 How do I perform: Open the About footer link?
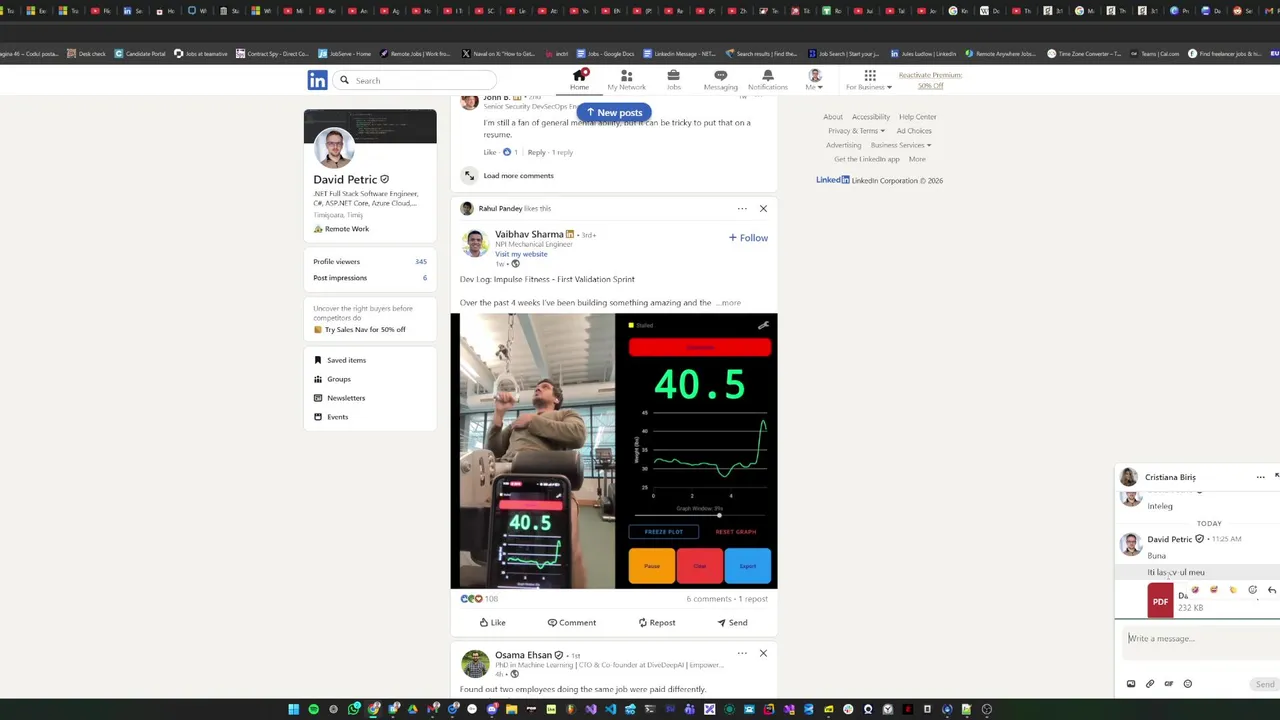833,117
